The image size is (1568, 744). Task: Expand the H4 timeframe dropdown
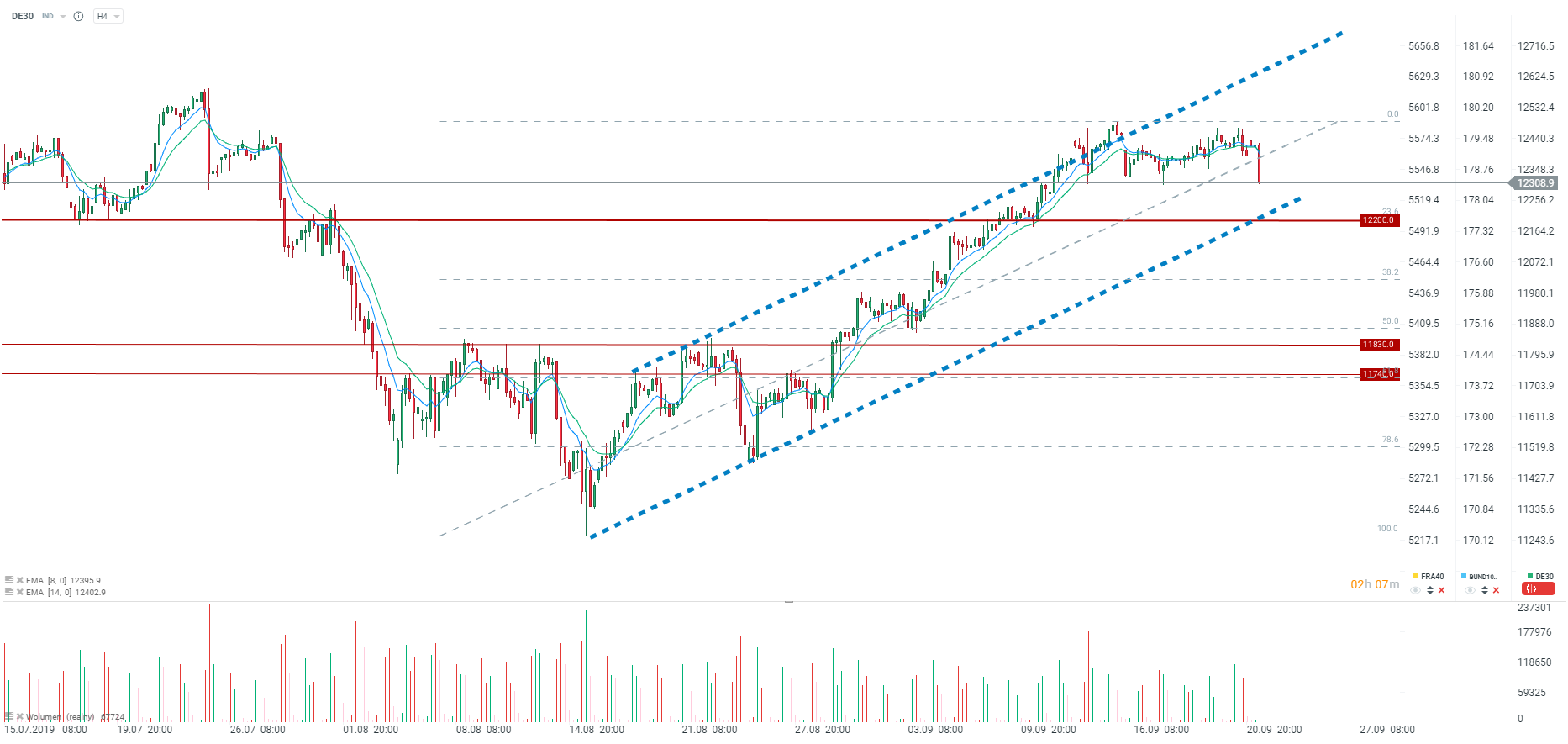[108, 17]
